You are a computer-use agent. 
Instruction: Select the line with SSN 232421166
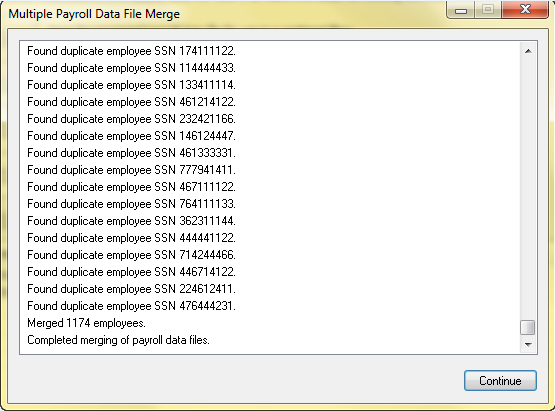point(131,119)
